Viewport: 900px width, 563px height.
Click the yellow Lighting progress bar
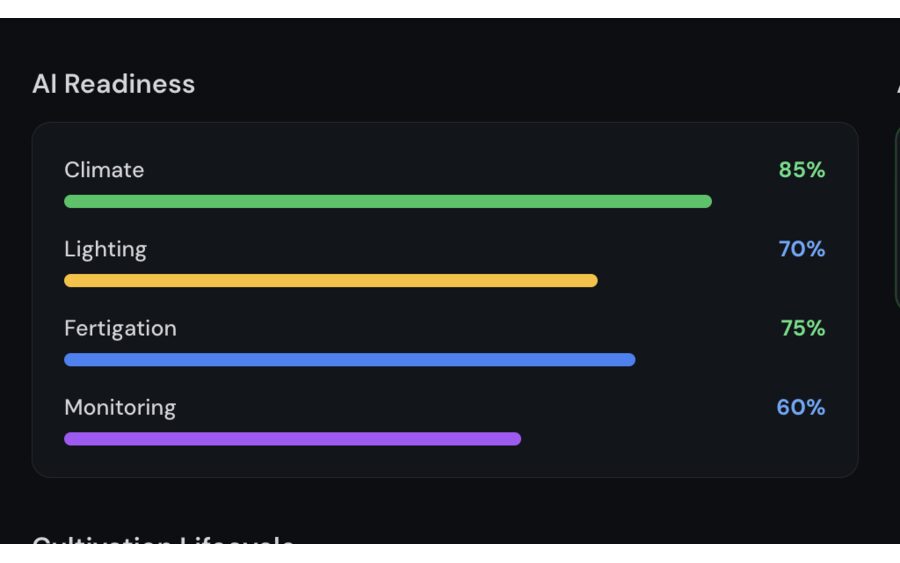pos(330,281)
